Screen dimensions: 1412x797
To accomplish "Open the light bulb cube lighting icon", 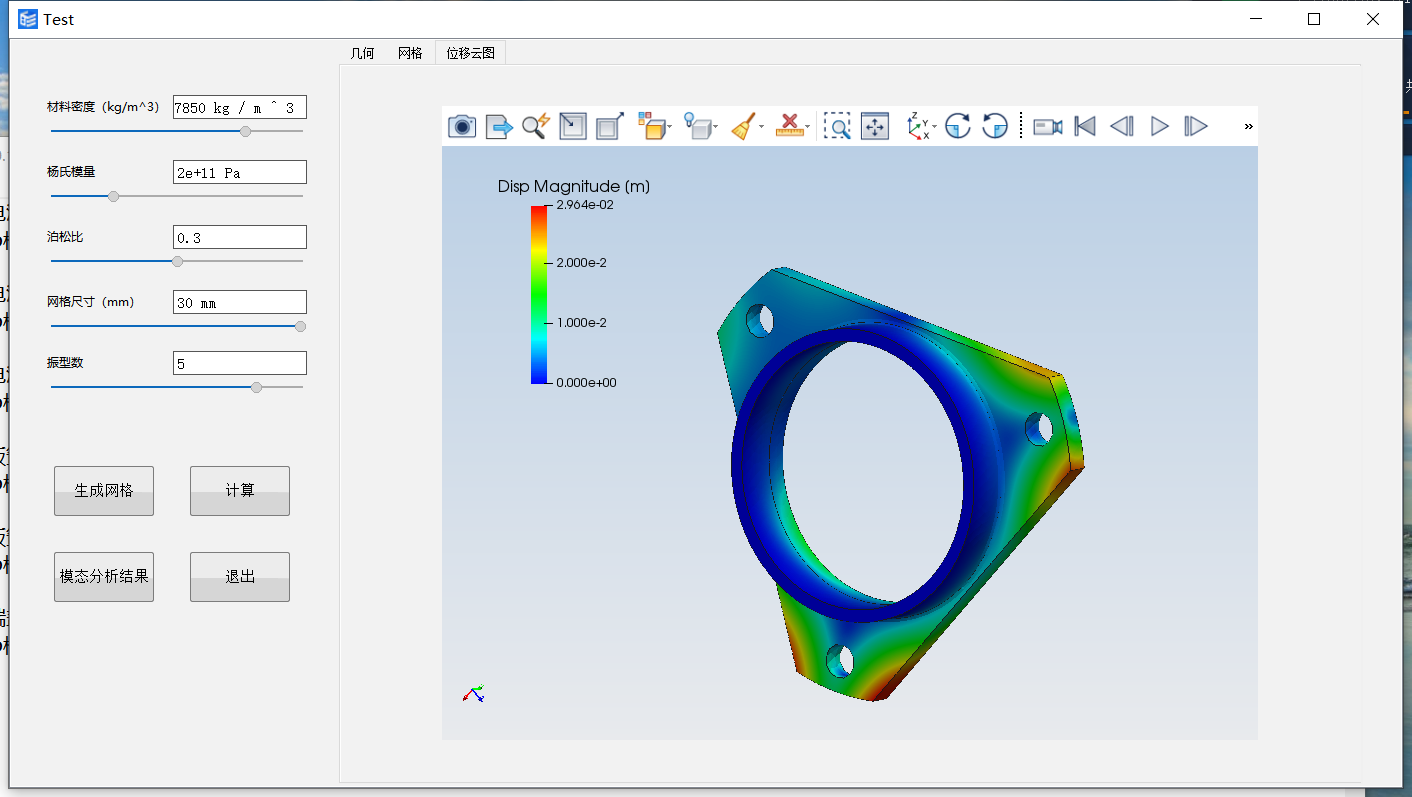I will point(700,126).
